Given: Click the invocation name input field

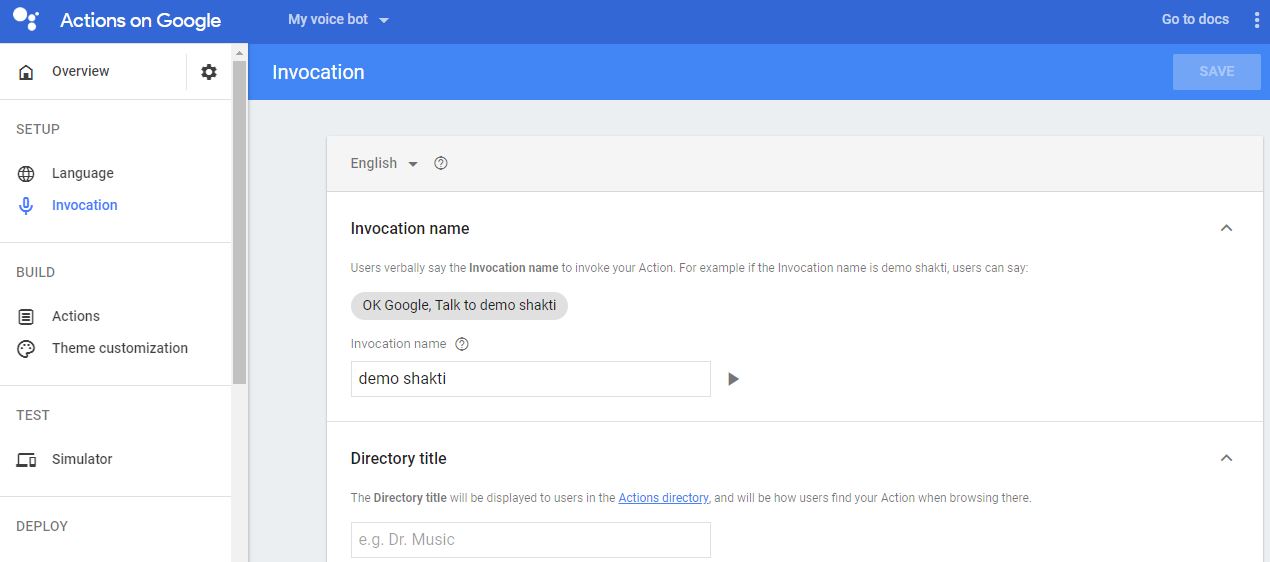Looking at the screenshot, I should [x=530, y=379].
